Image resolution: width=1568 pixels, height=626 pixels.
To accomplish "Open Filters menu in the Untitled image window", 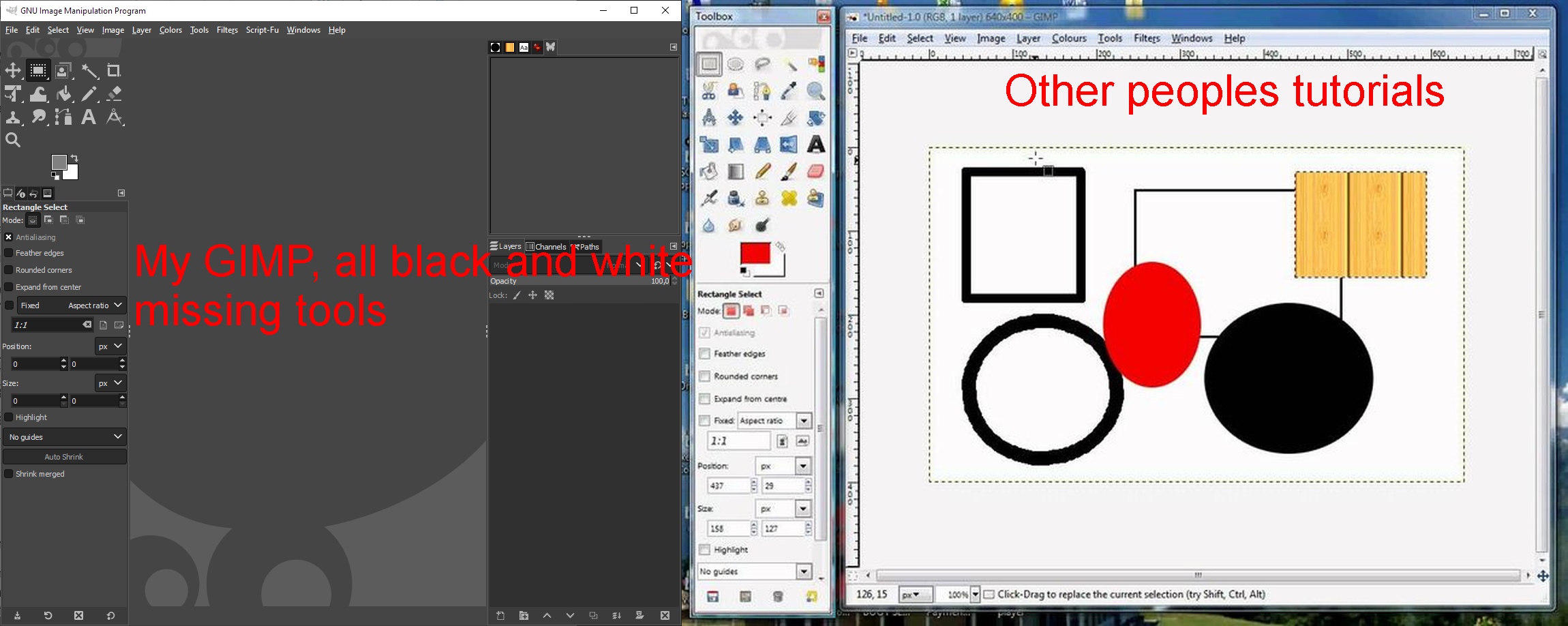I will pyautogui.click(x=1147, y=38).
